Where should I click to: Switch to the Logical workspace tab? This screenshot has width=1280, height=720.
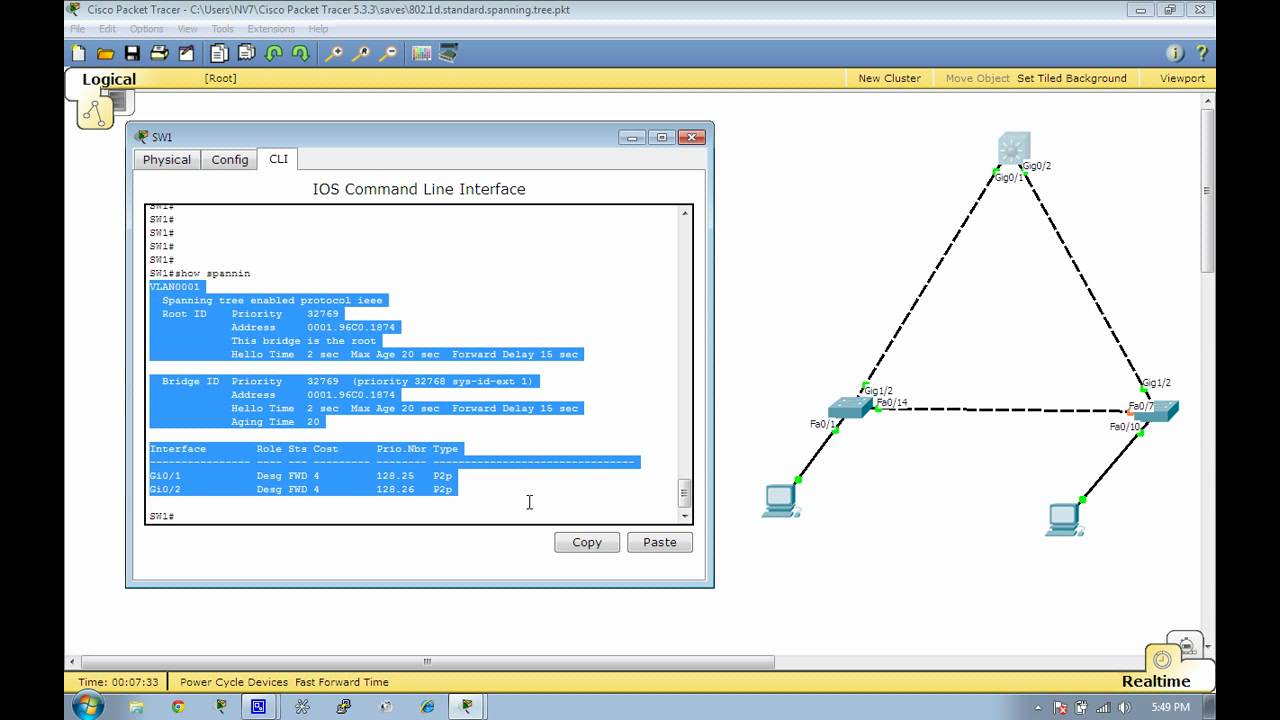108,80
